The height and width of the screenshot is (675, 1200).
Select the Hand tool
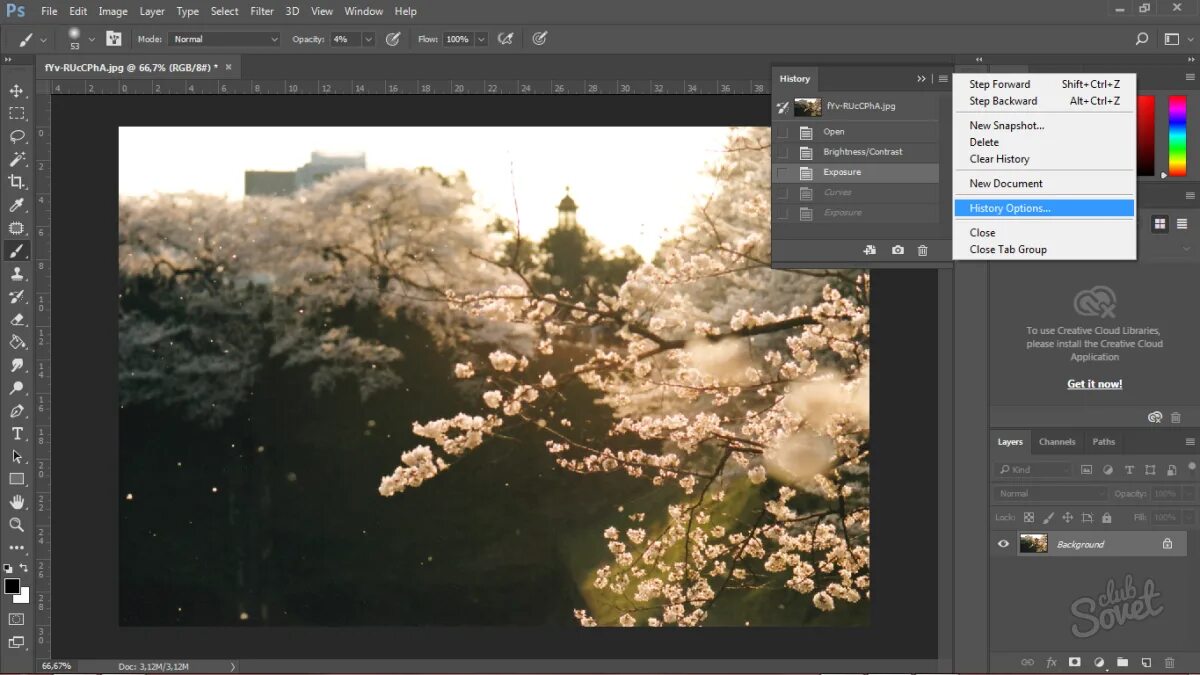pyautogui.click(x=17, y=501)
